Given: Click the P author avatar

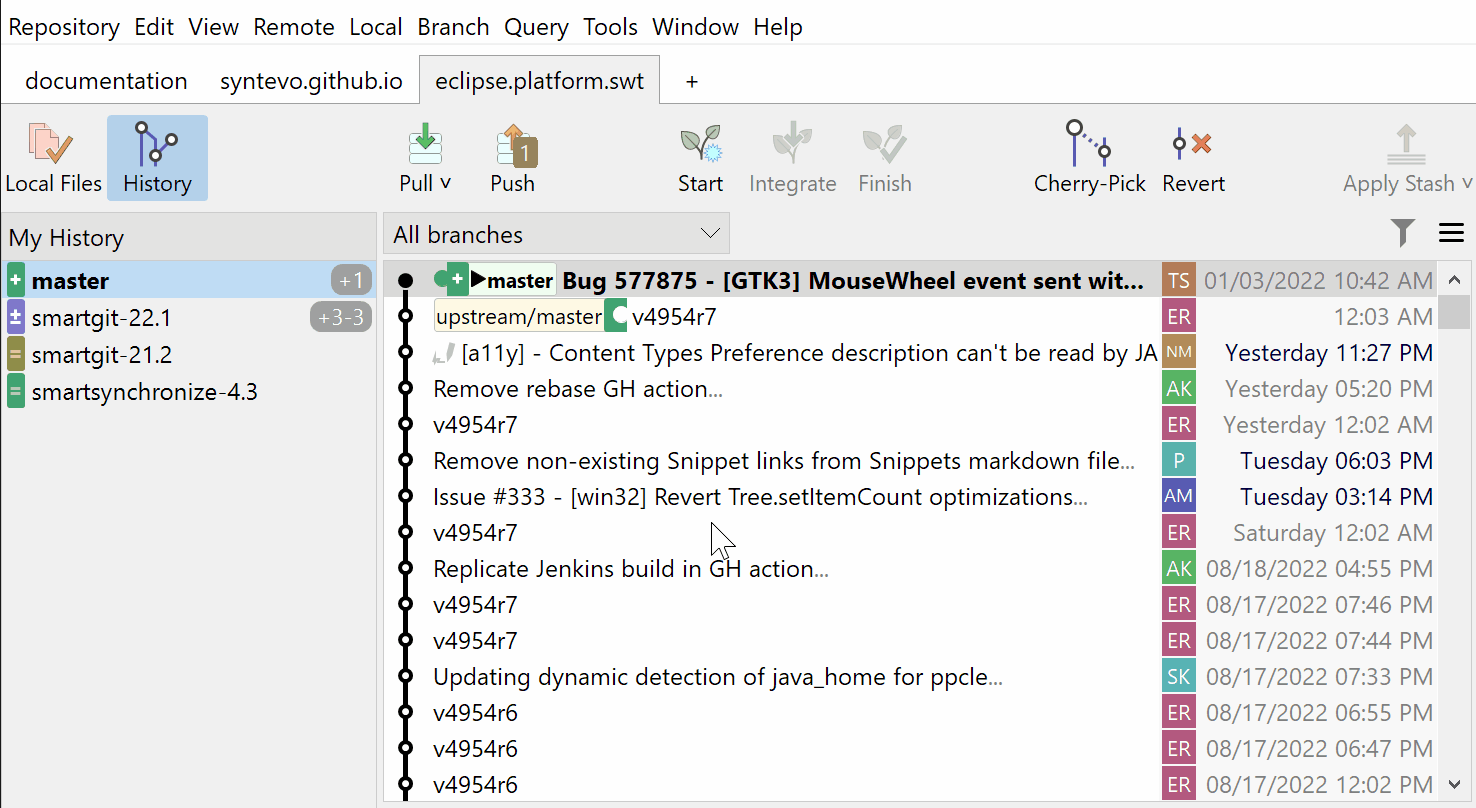Looking at the screenshot, I should tap(1178, 460).
